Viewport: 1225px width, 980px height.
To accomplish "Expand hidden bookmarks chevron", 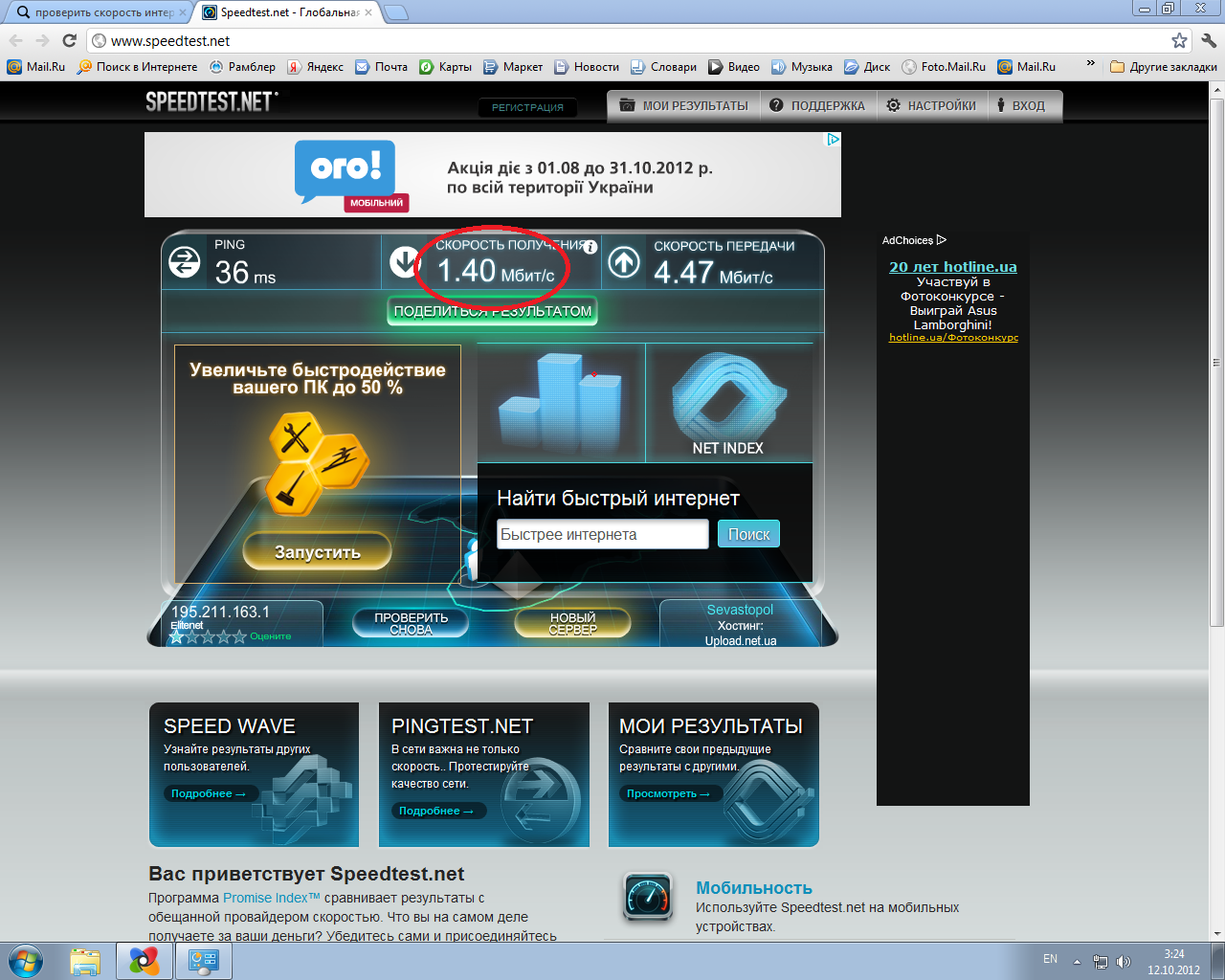I will pyautogui.click(x=1090, y=64).
